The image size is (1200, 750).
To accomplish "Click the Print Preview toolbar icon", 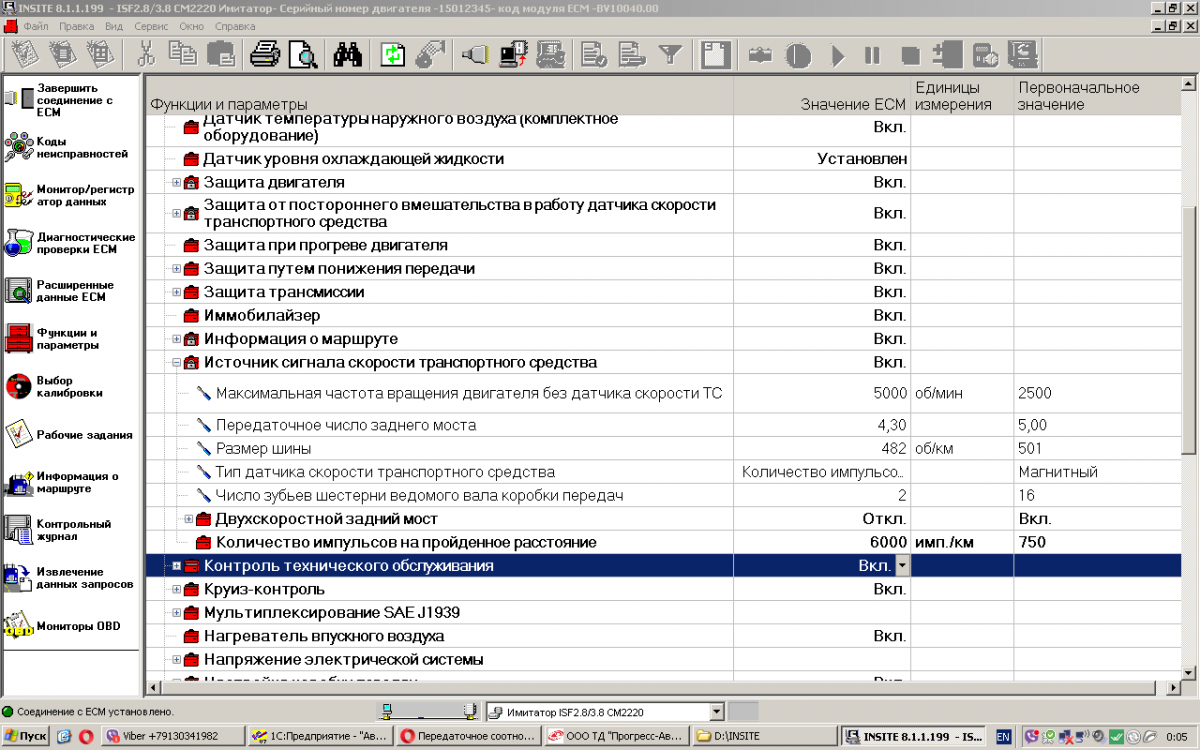I will pos(302,55).
